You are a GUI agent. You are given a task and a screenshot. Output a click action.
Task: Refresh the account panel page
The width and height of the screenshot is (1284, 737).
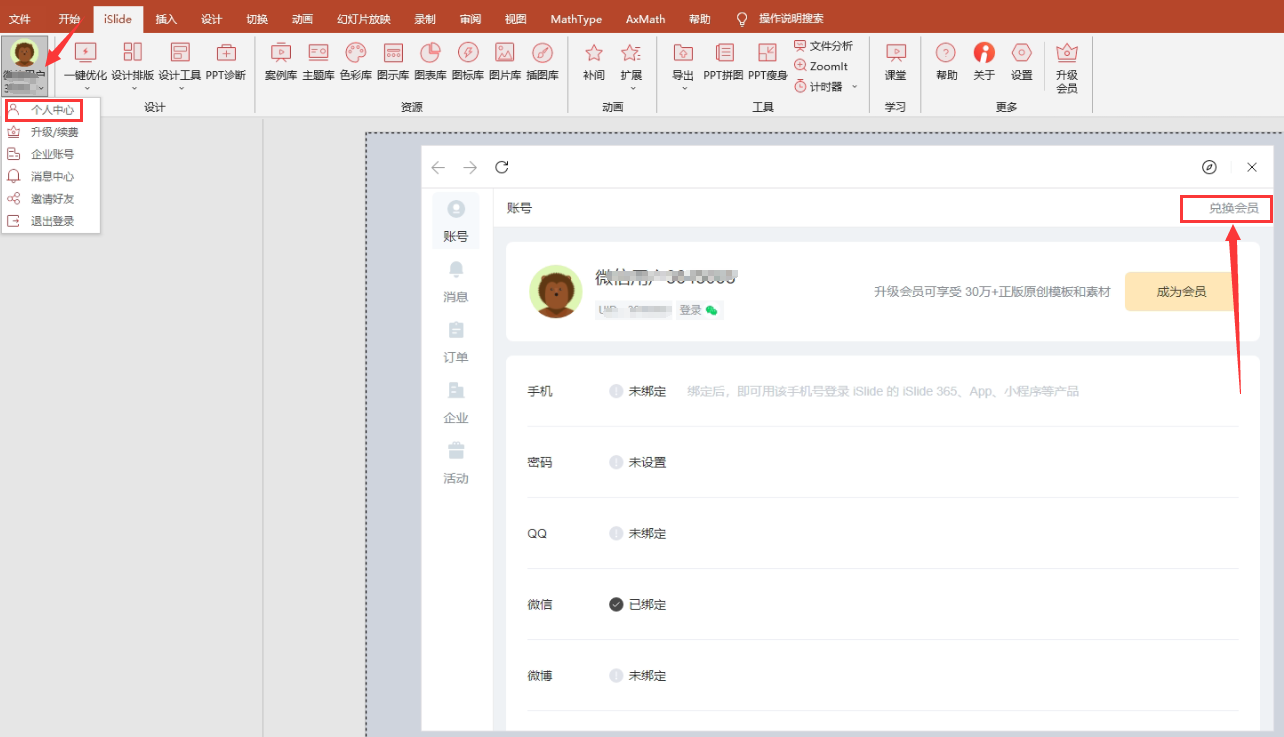click(502, 167)
